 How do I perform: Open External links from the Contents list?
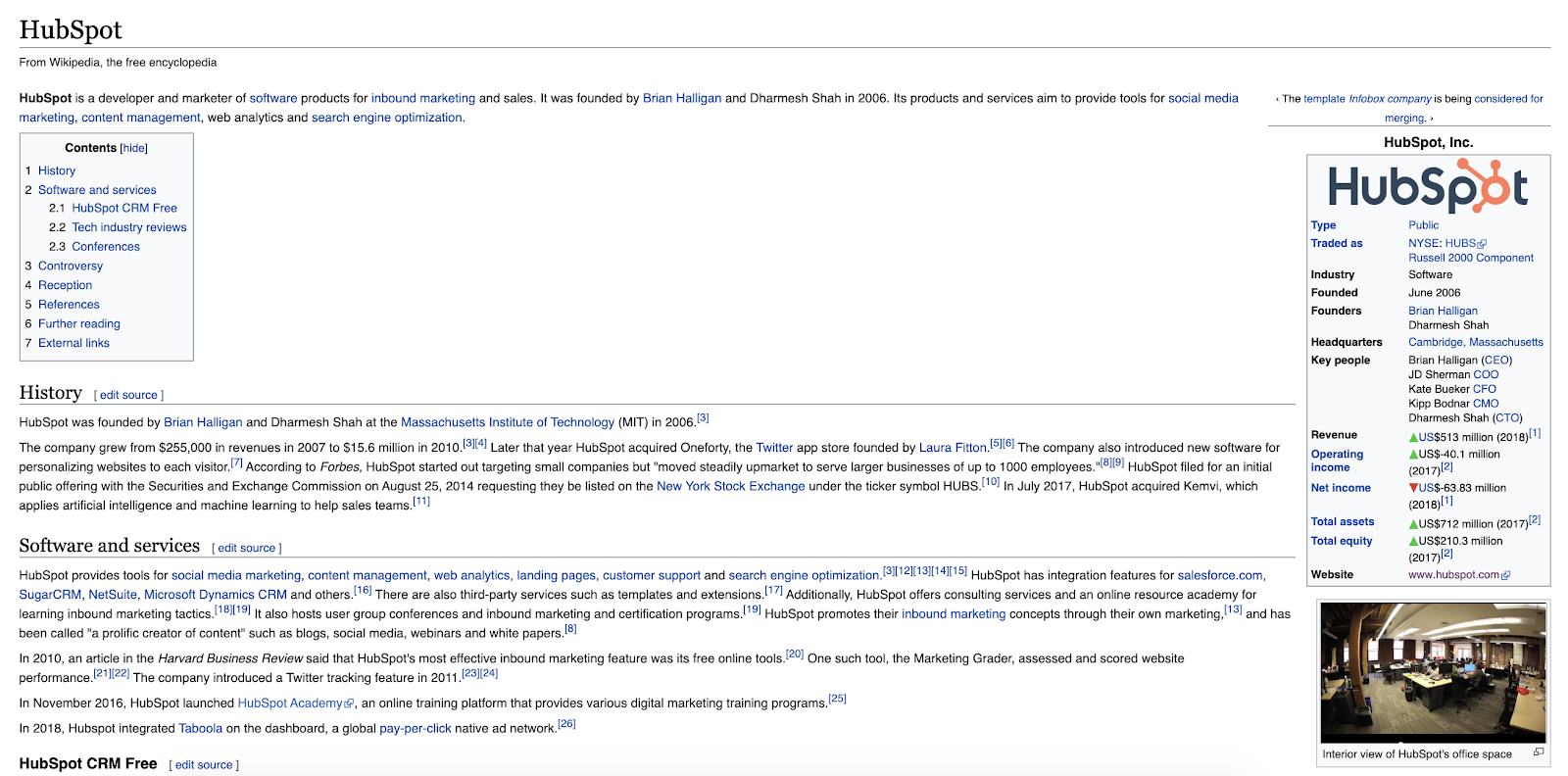(73, 343)
